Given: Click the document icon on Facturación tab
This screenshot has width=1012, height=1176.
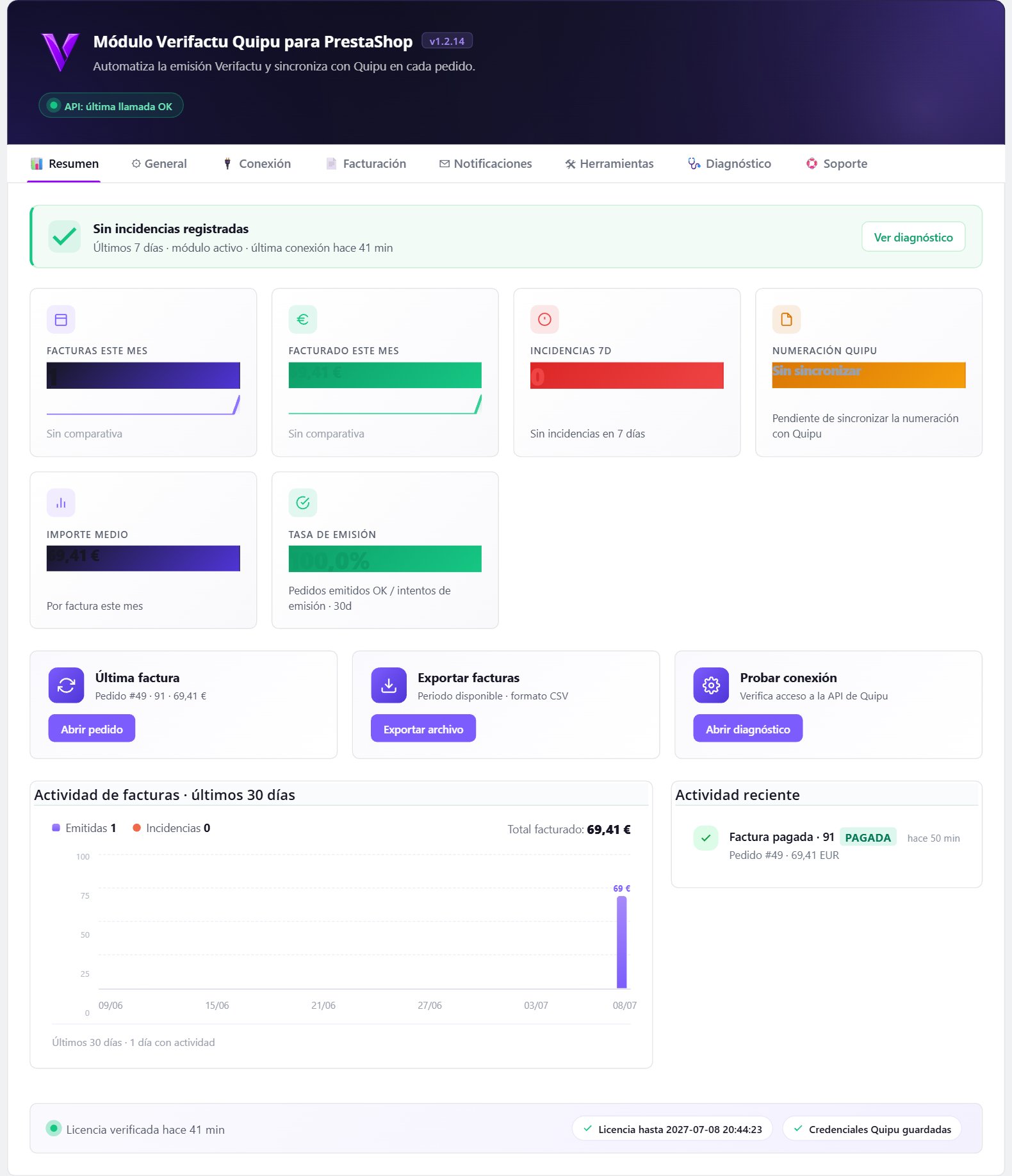Looking at the screenshot, I should point(331,164).
